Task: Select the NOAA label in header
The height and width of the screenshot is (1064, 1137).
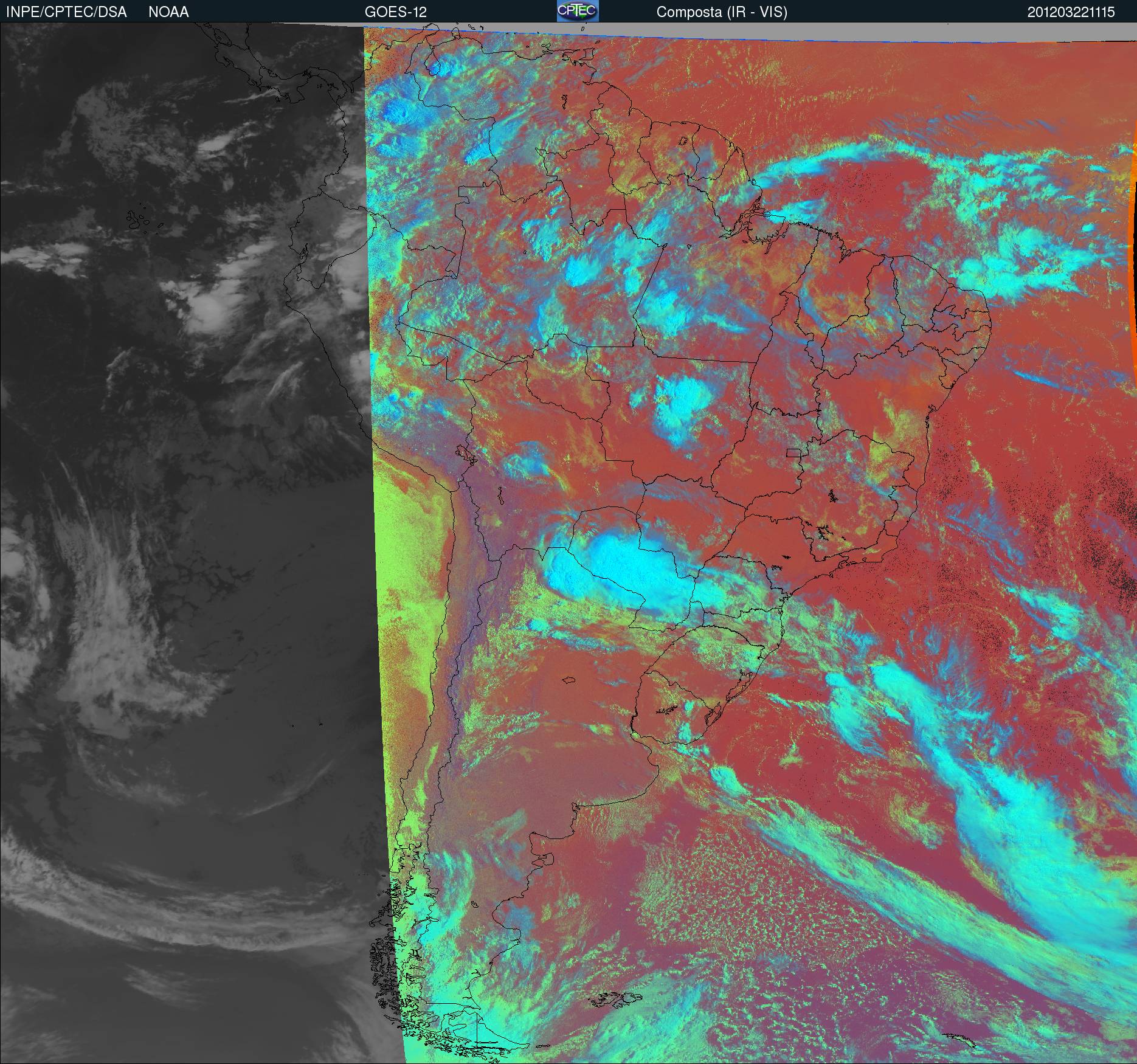Action: tap(168, 12)
